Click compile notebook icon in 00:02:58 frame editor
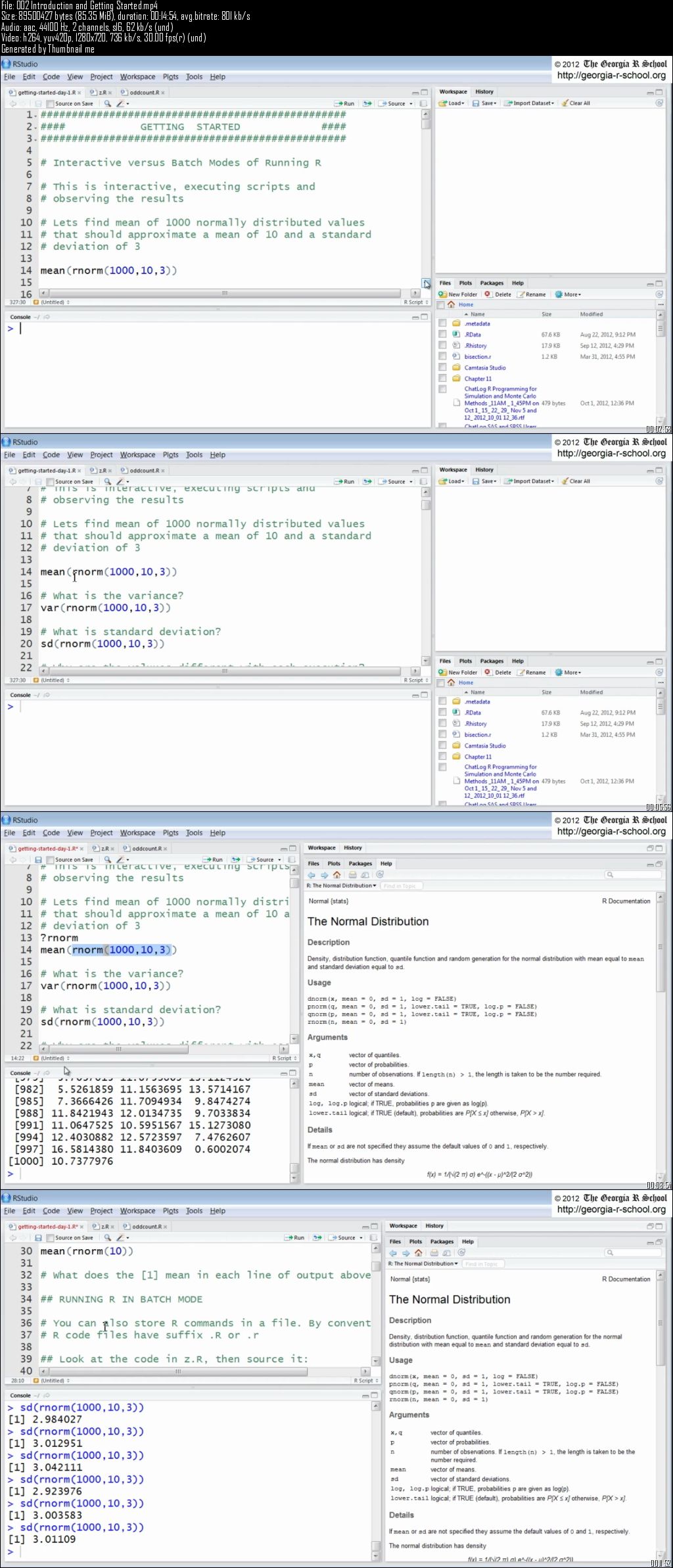This screenshot has height=1568, width=673. point(423,103)
